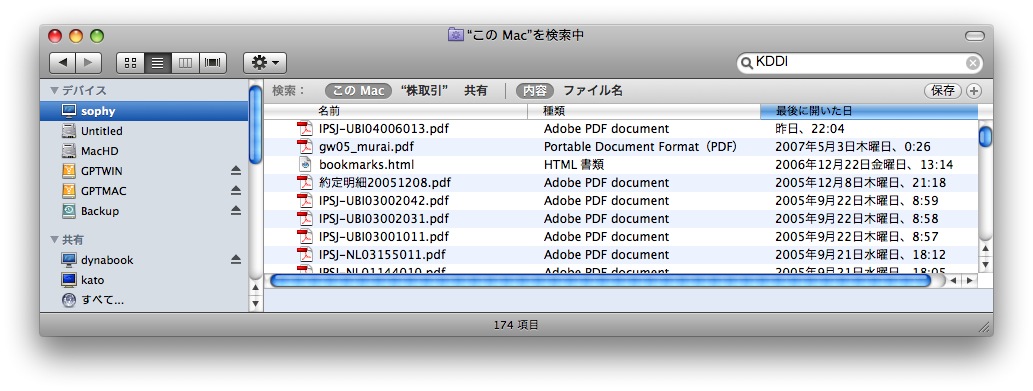Click the results horizontal scrollbar thumb
This screenshot has height=391, width=1033.
601,280
